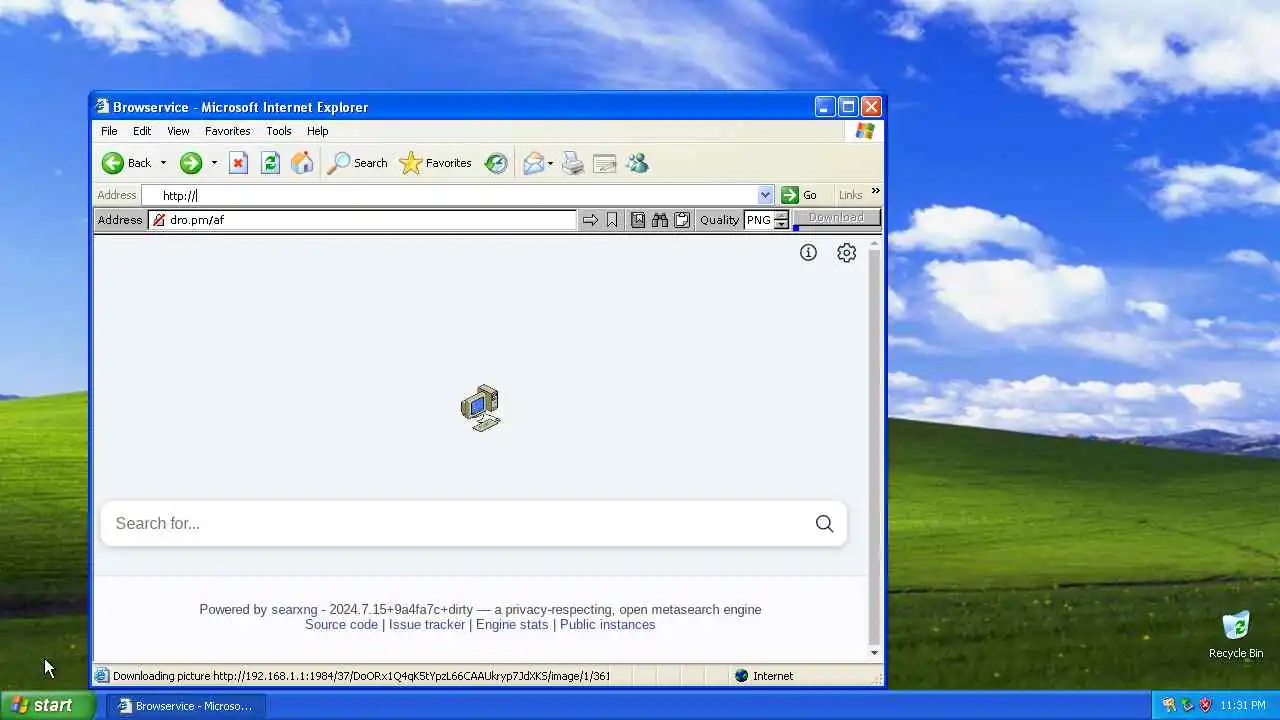Expand the Links toolbar chevron

click(875, 191)
